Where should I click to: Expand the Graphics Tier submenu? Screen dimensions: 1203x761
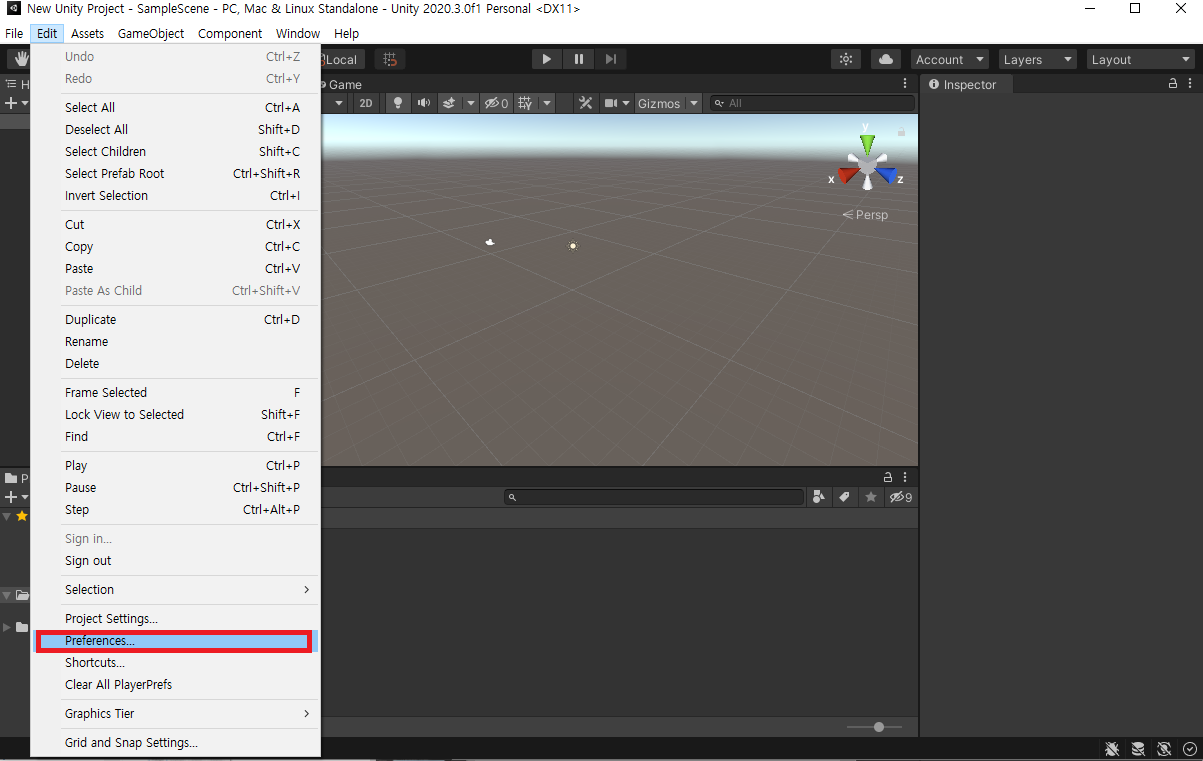point(174,714)
